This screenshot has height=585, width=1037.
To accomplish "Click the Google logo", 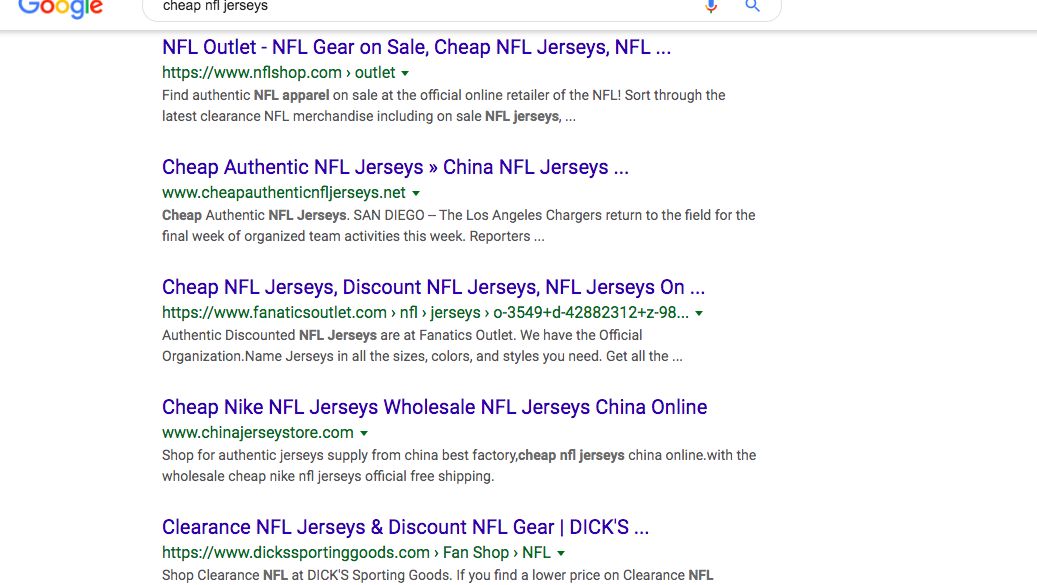I will coord(60,9).
